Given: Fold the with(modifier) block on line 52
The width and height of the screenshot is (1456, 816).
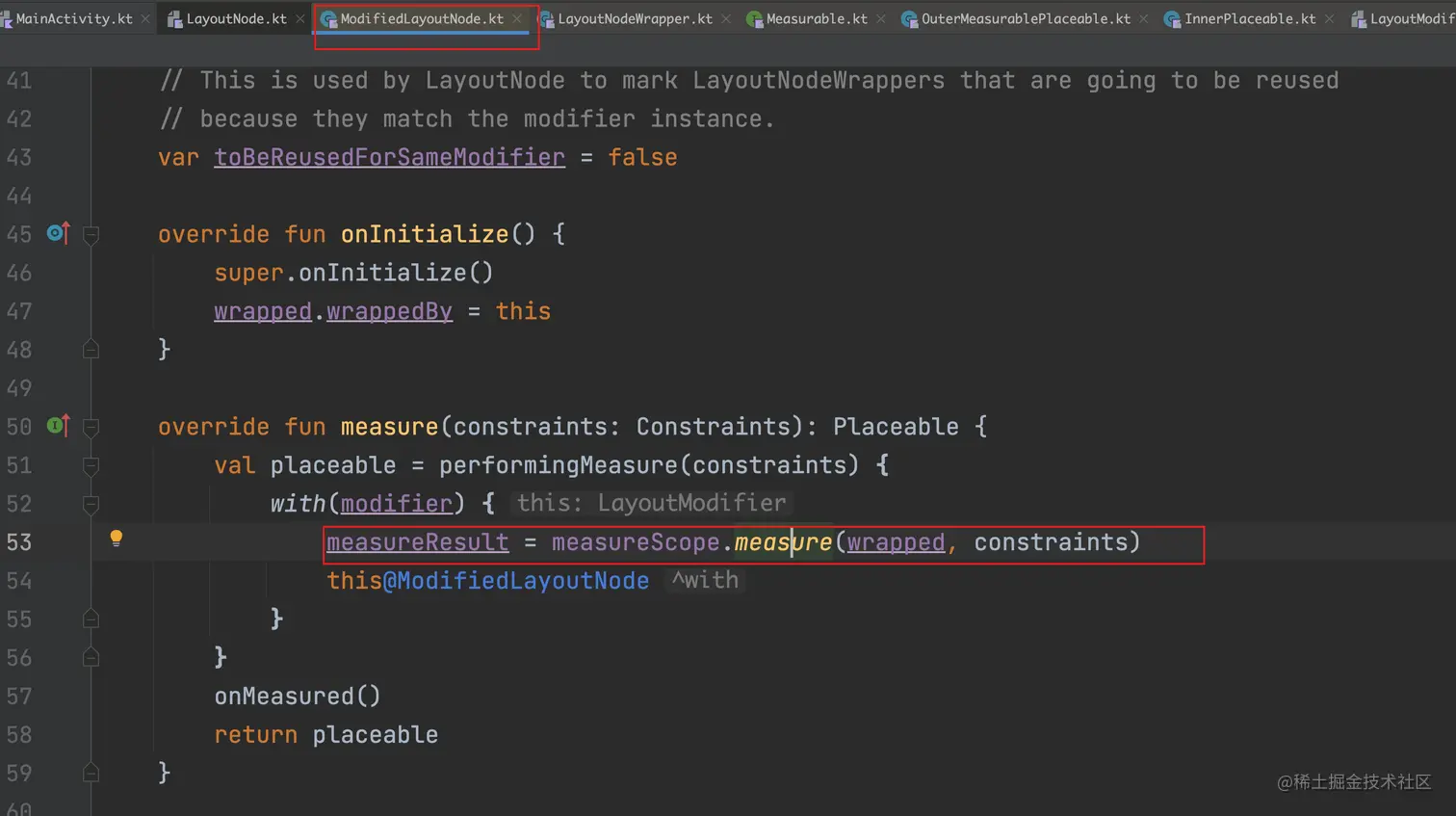Looking at the screenshot, I should (x=91, y=504).
